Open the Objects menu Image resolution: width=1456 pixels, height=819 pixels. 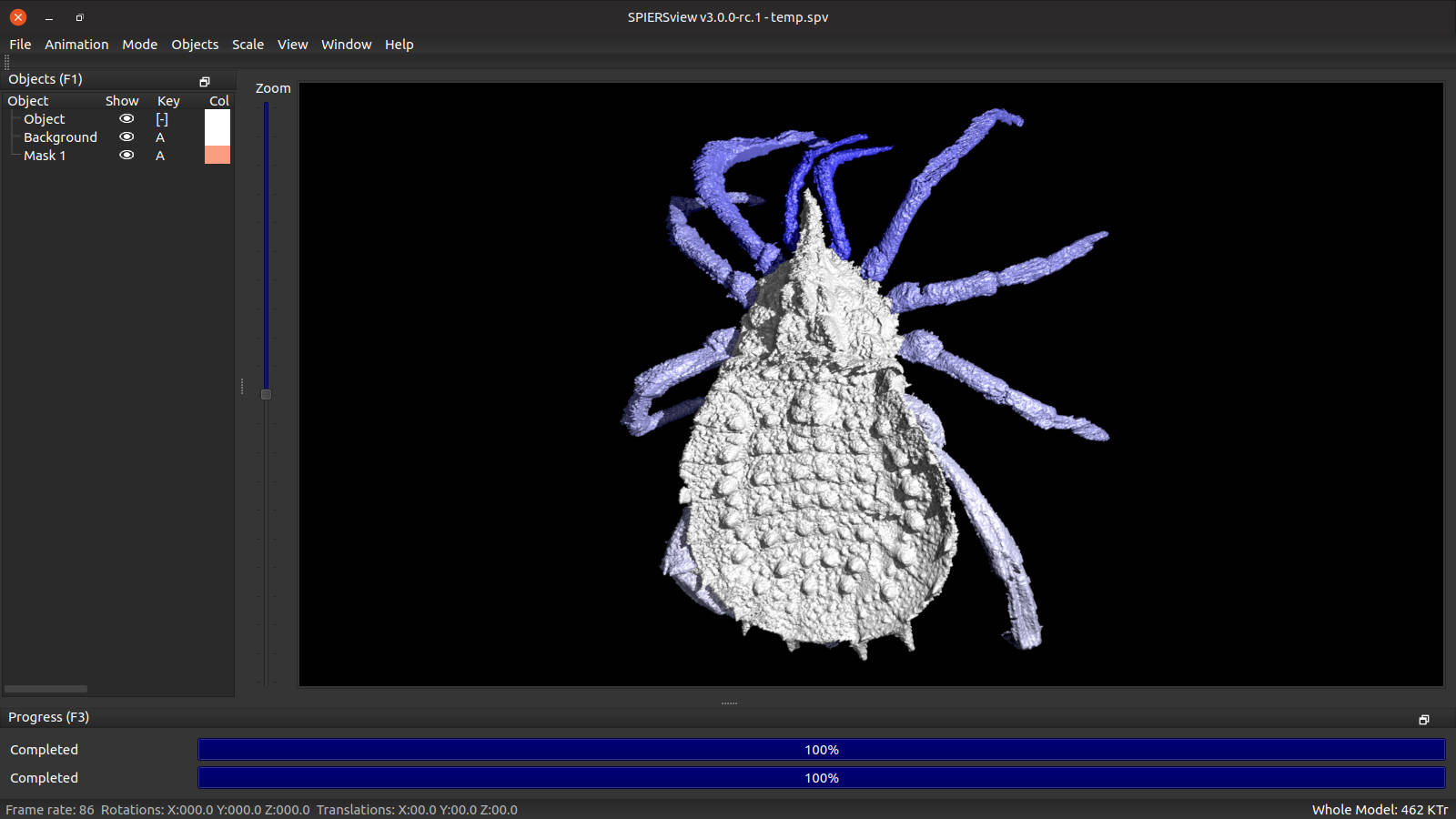pos(195,45)
